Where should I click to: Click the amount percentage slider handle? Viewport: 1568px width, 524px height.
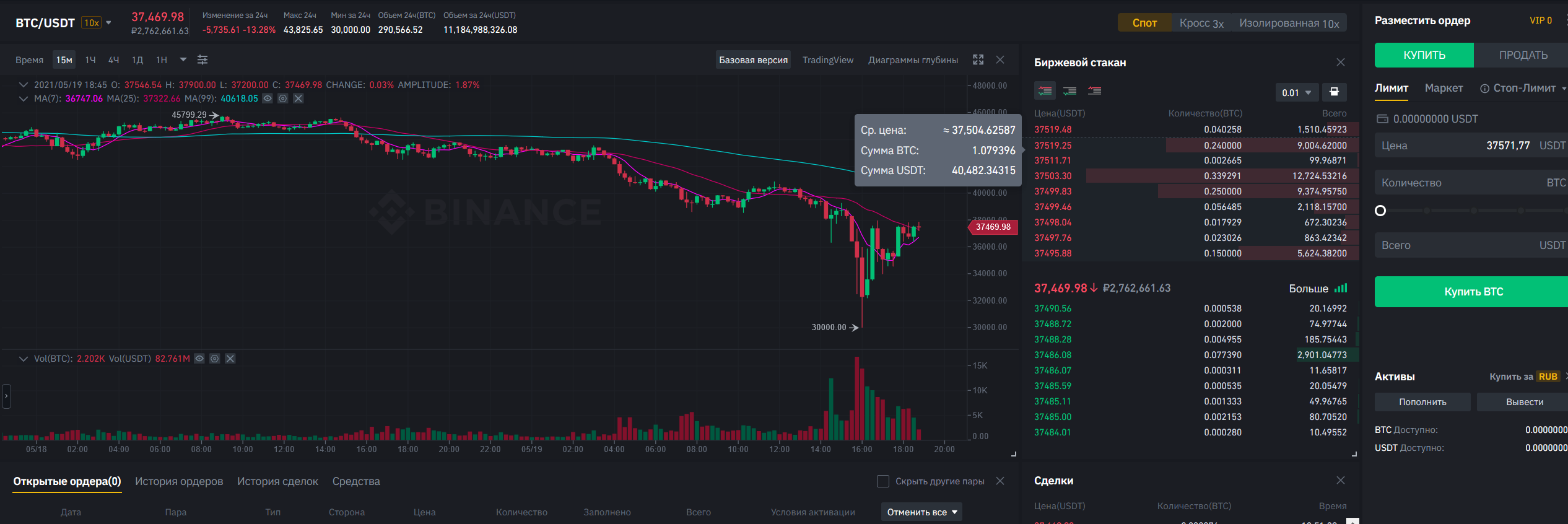1380,211
